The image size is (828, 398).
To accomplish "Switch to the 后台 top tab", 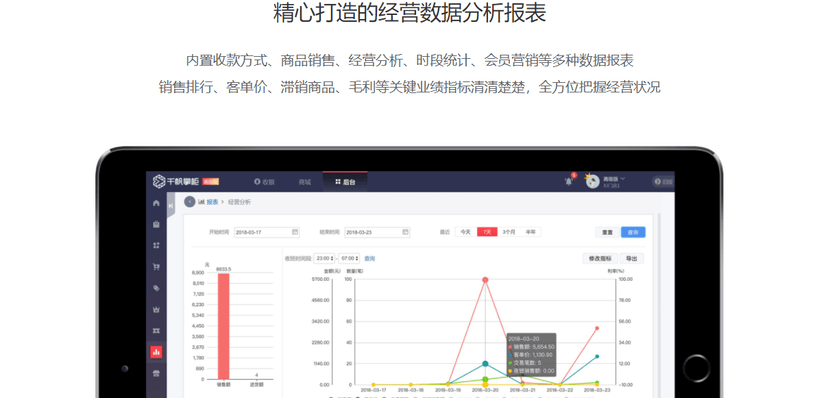I will pos(345,182).
